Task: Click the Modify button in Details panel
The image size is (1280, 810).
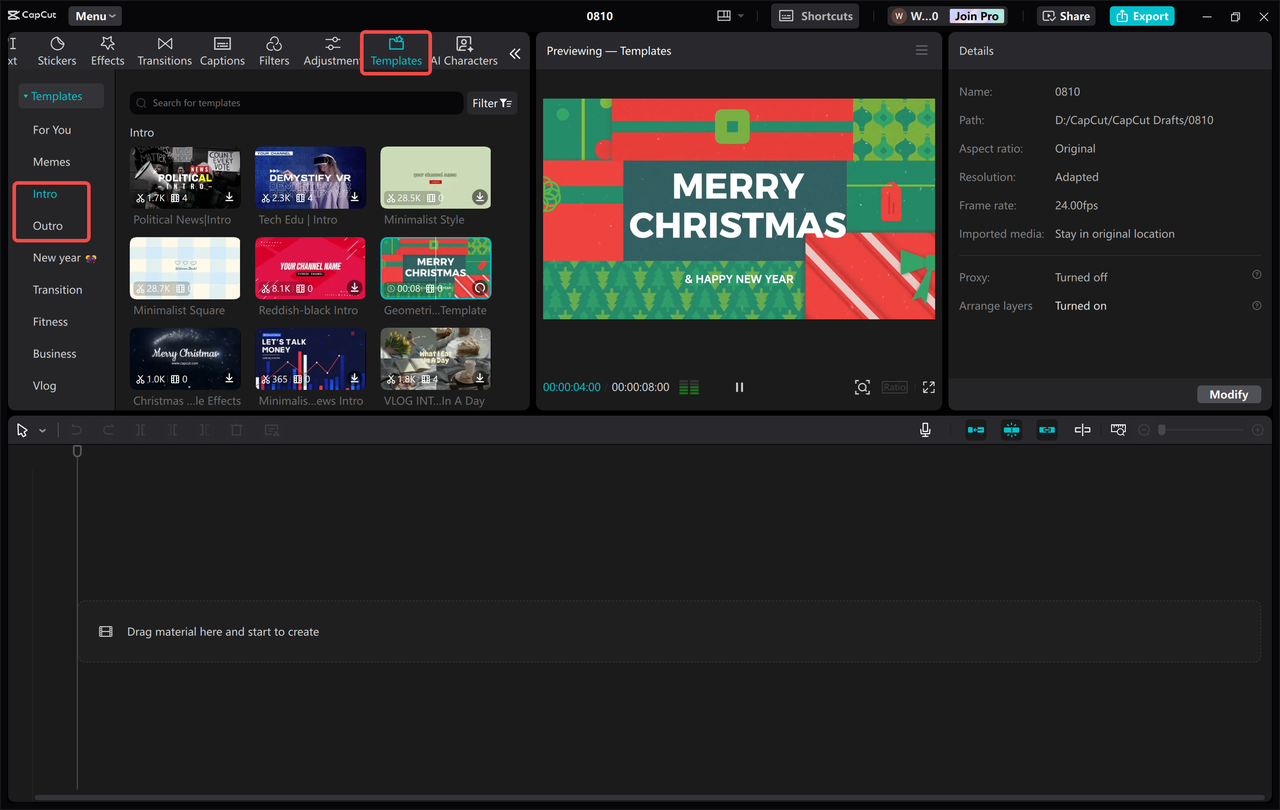Action: (x=1229, y=394)
